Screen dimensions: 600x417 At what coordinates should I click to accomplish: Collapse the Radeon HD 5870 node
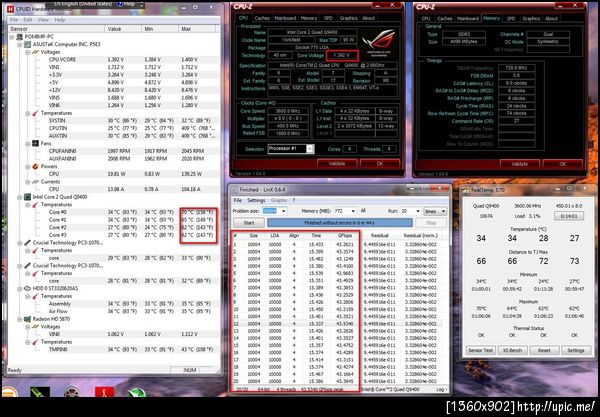click(x=20, y=319)
